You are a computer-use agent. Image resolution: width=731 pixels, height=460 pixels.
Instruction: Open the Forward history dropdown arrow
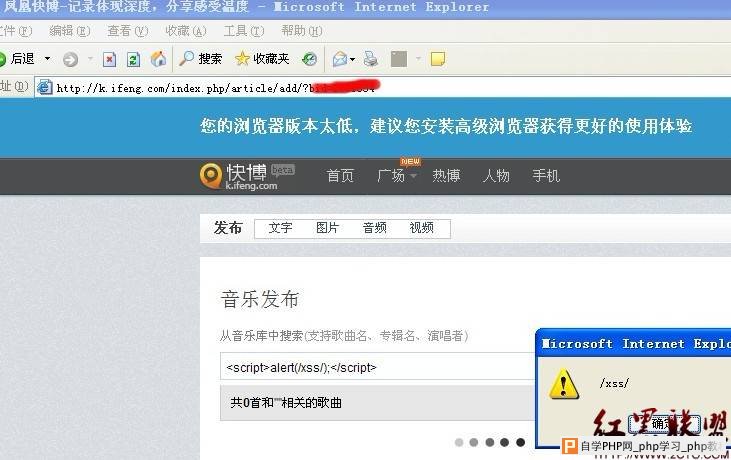90,59
